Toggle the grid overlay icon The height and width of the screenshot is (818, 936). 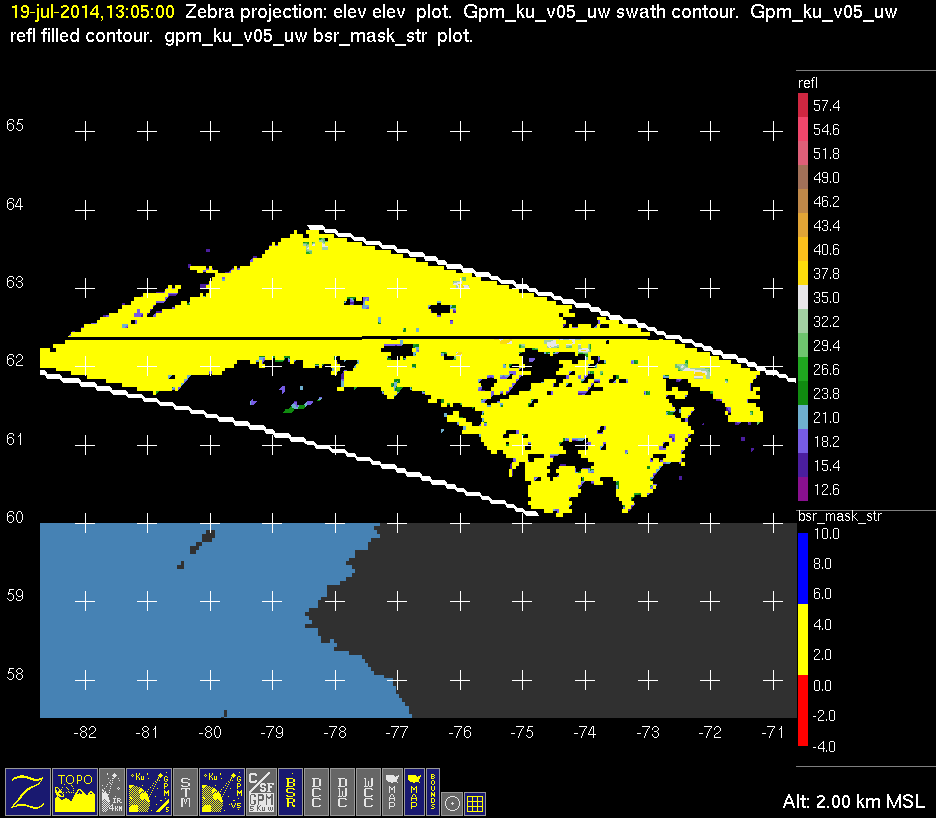476,801
